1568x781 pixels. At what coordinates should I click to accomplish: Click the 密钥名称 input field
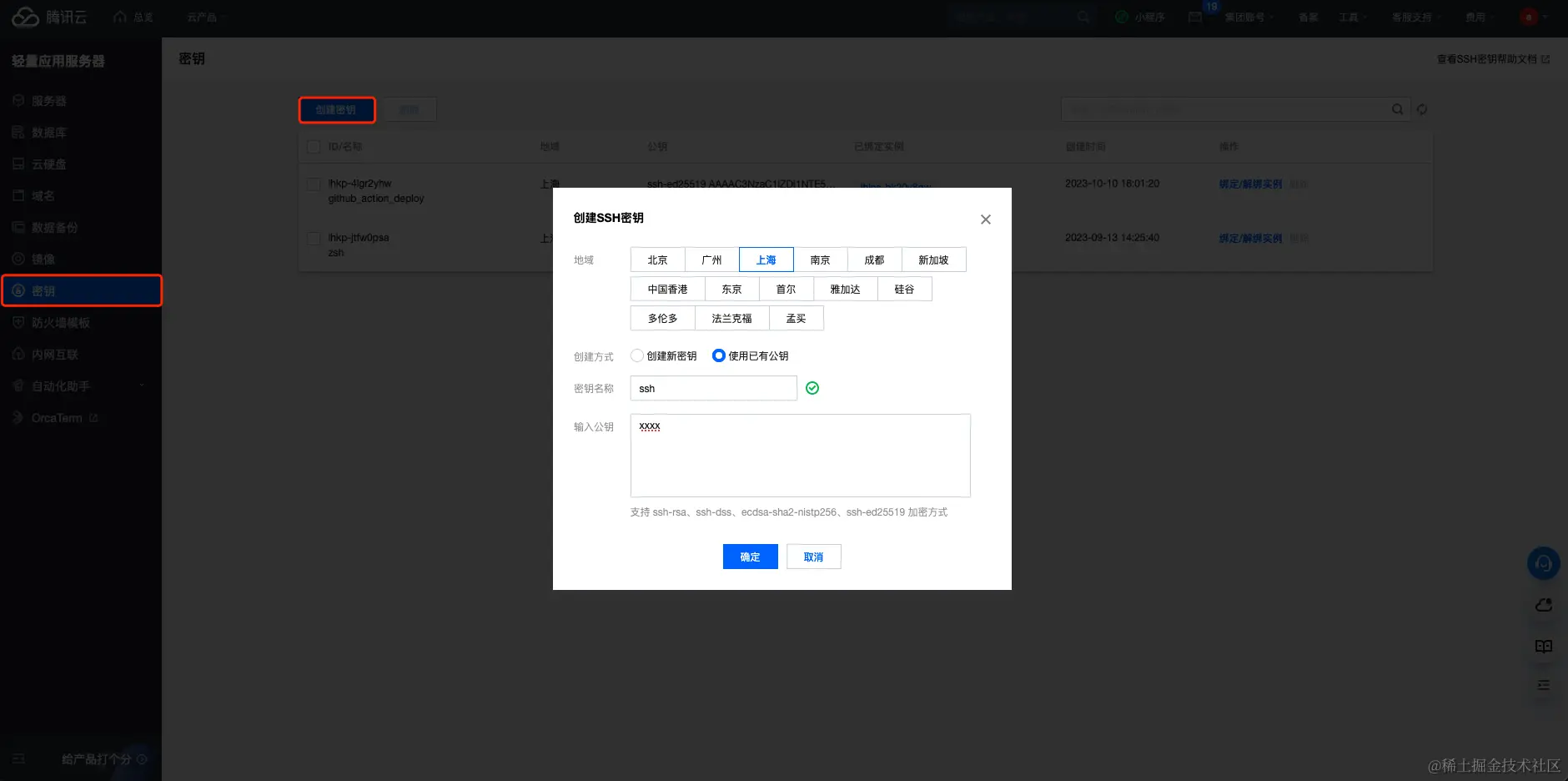(714, 388)
